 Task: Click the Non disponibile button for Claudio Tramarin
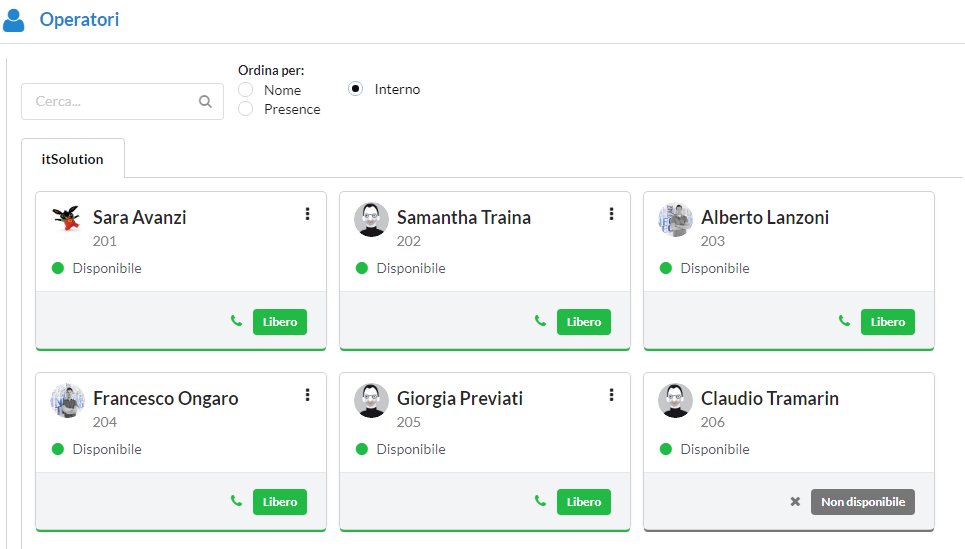click(x=862, y=502)
